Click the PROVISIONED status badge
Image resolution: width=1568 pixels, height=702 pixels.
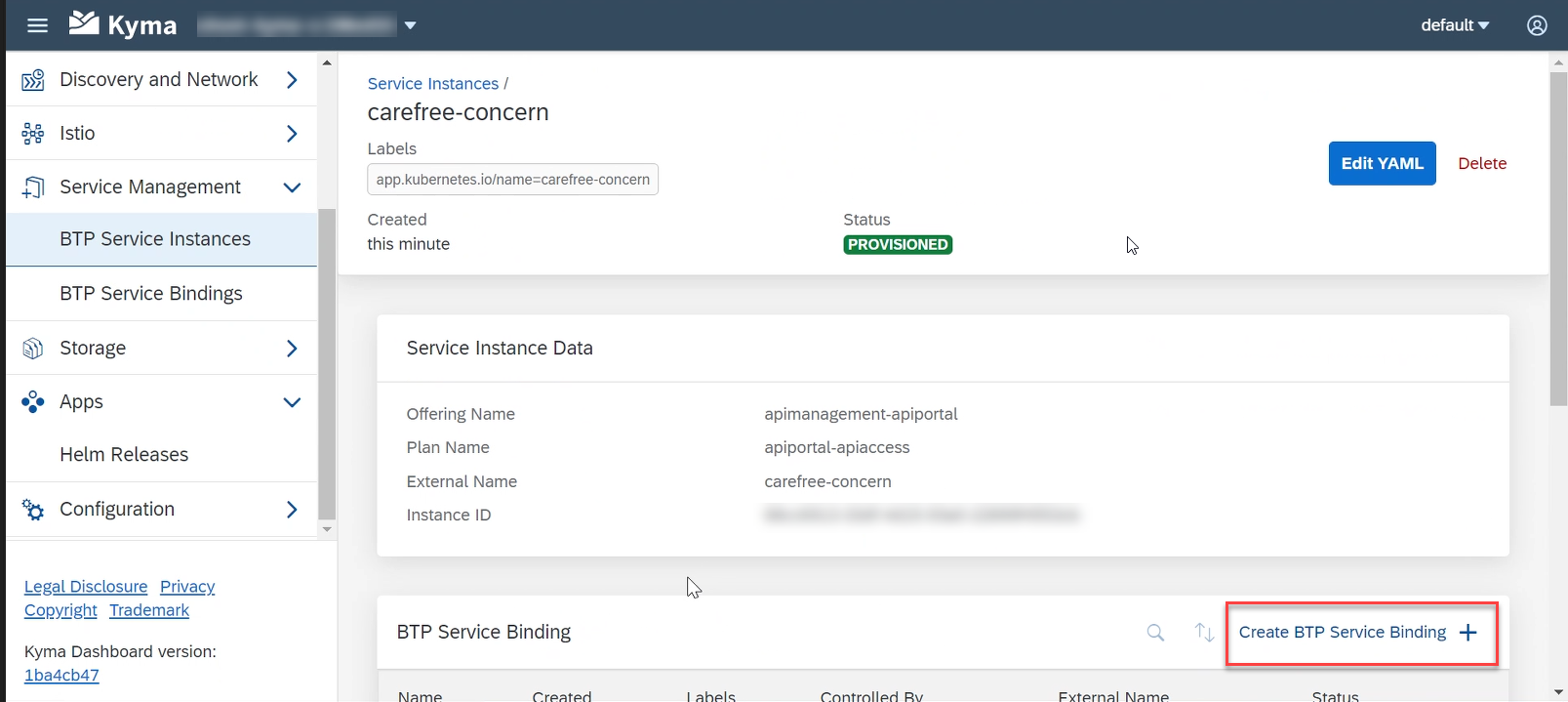pos(898,245)
